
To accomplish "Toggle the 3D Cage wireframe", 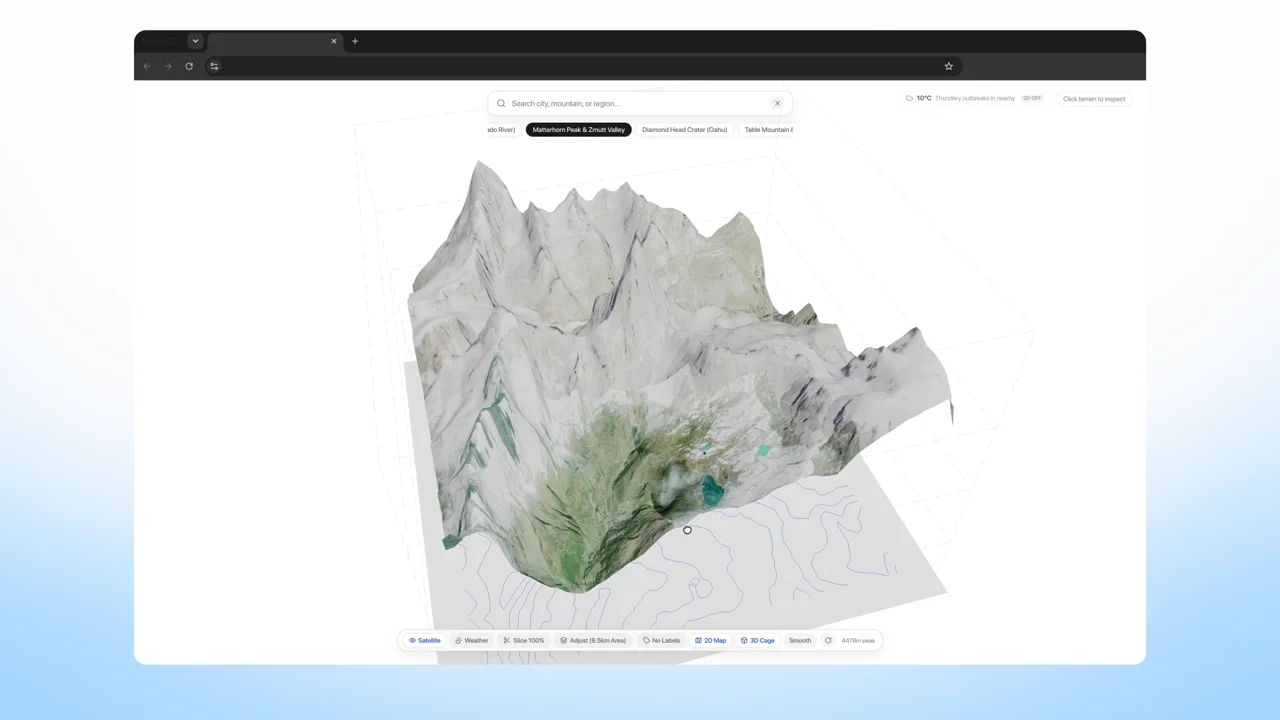I will click(x=758, y=641).
